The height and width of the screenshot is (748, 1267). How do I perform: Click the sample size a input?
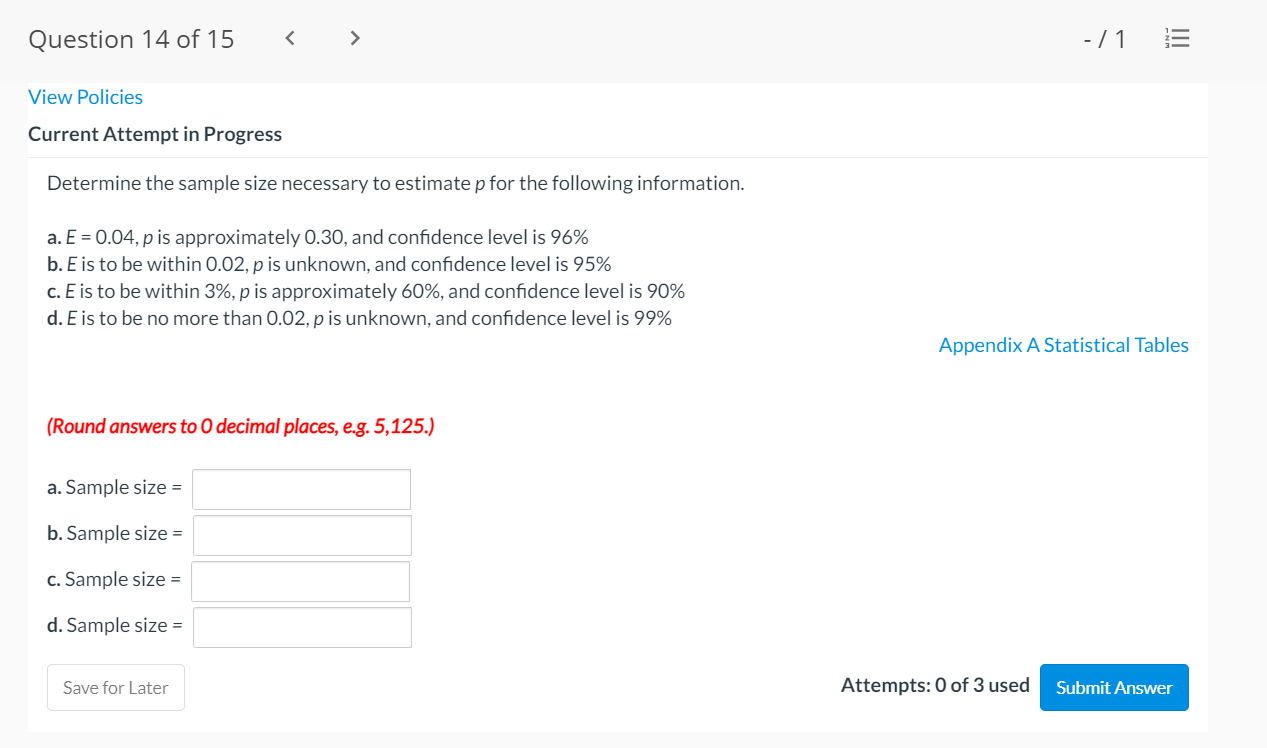point(302,489)
